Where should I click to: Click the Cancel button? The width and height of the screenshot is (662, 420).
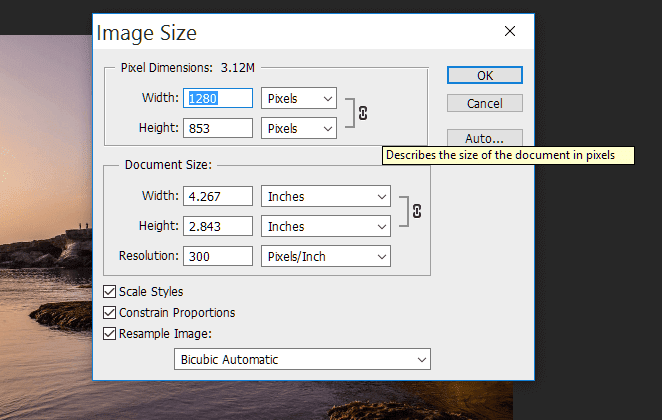[x=485, y=103]
